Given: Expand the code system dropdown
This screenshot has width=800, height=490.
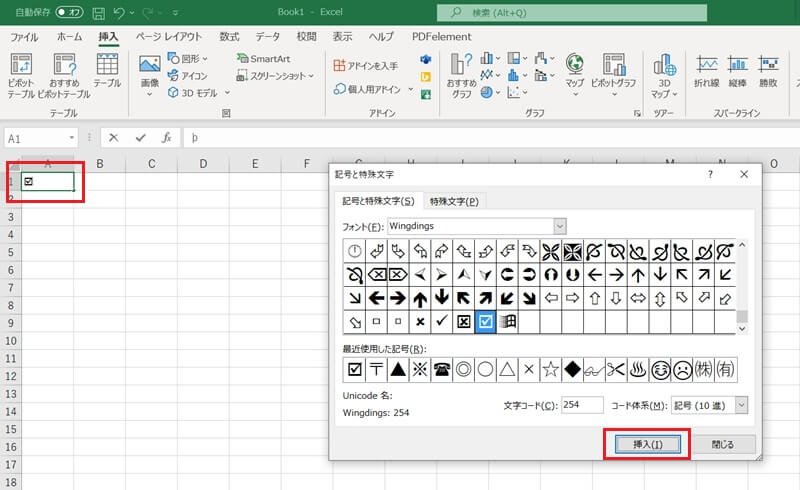Looking at the screenshot, I should 741,405.
